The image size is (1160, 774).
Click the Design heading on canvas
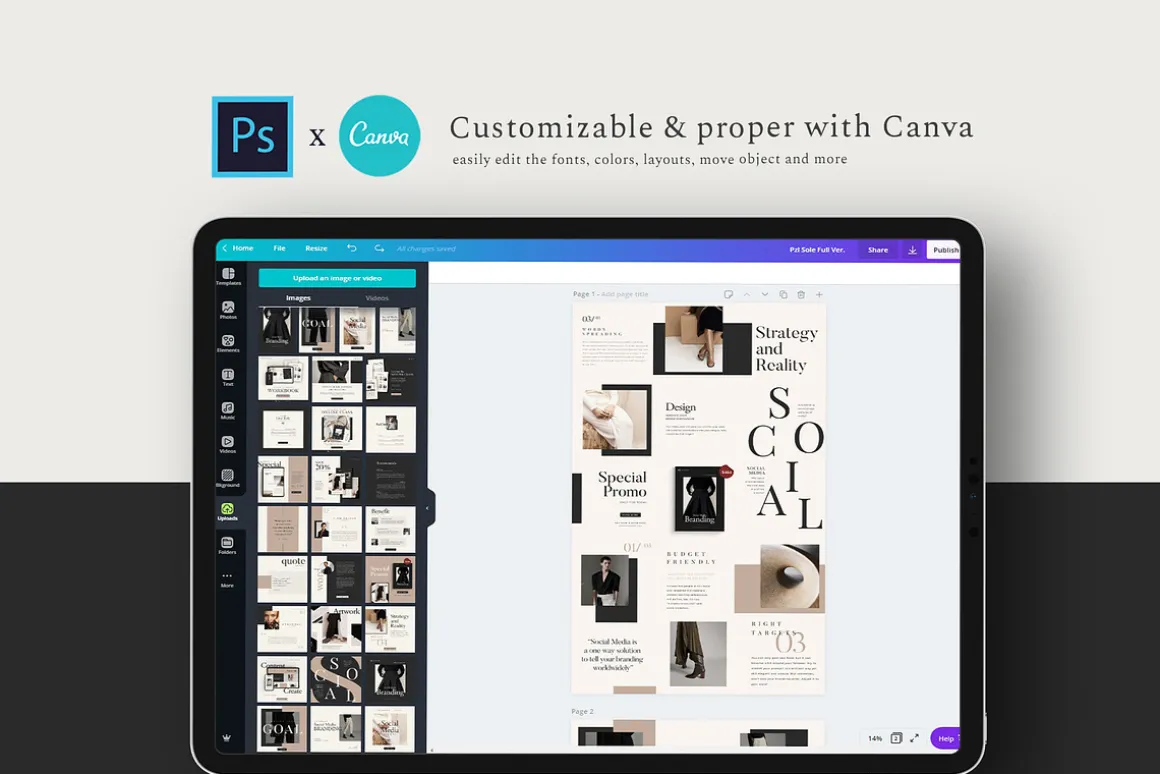click(x=680, y=407)
